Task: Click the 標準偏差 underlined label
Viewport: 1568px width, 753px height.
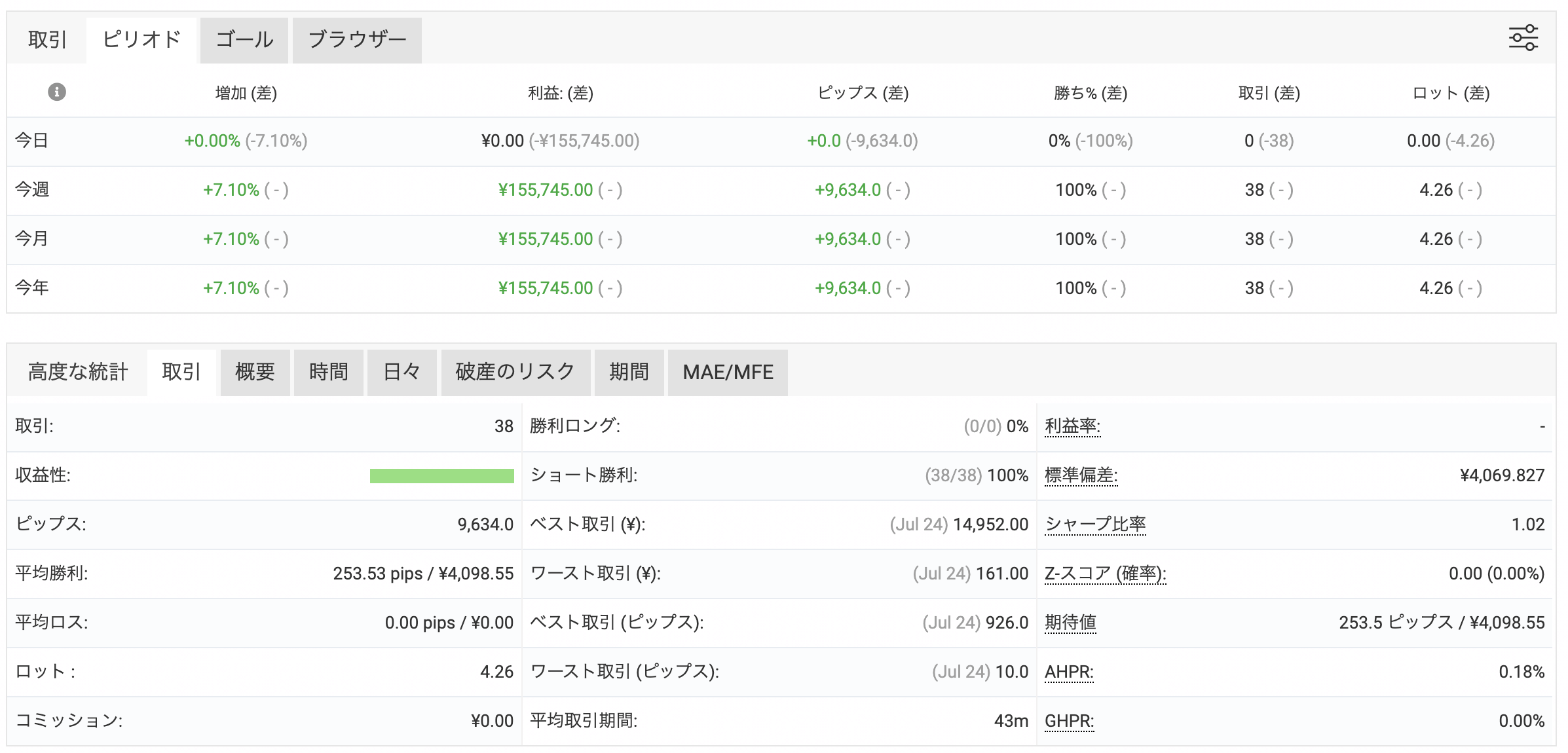Action: [x=1081, y=475]
